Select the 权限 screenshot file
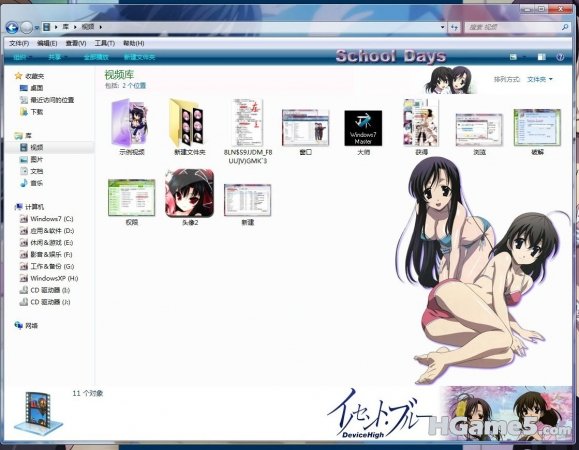579x450 pixels. [131, 202]
